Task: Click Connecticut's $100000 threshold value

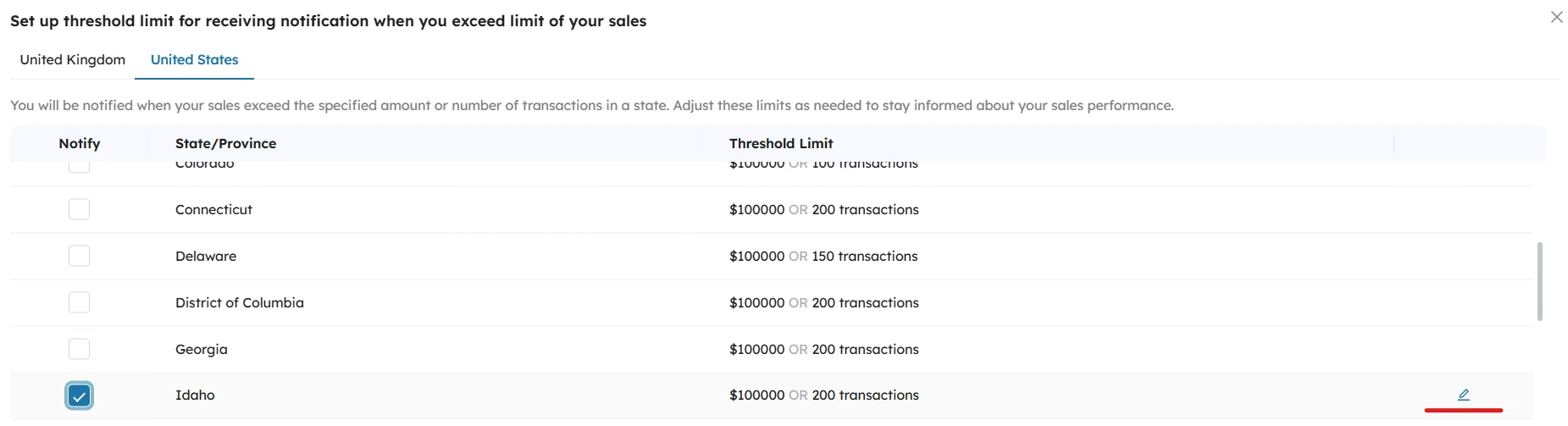Action: (756, 209)
